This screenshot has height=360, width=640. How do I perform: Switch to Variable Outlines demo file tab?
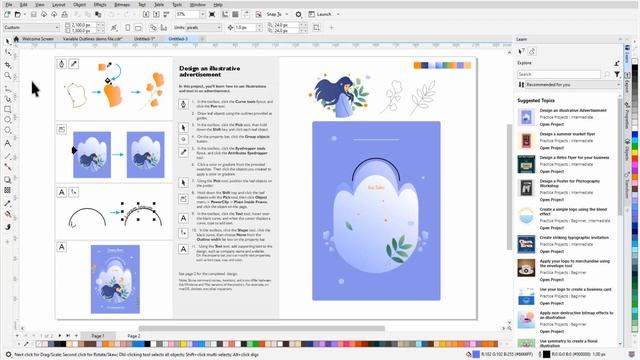click(92, 39)
